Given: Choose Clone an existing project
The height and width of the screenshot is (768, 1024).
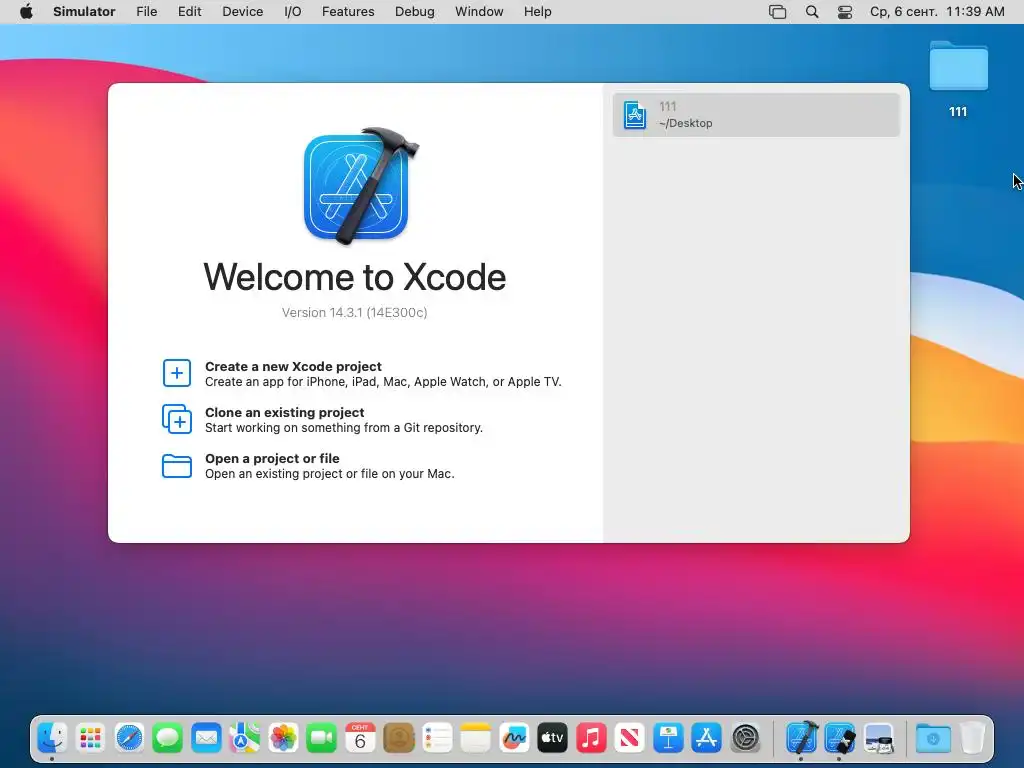Looking at the screenshot, I should click(344, 420).
